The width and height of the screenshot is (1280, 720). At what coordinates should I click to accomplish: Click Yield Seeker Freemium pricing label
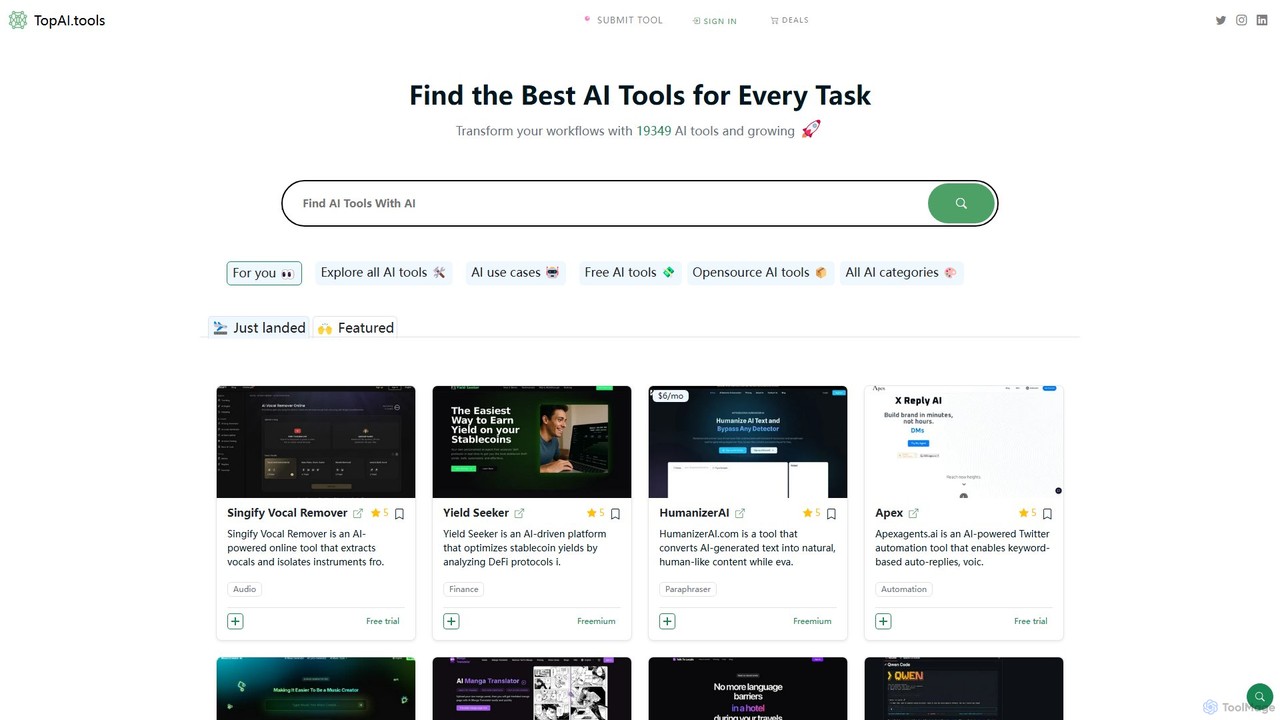596,621
